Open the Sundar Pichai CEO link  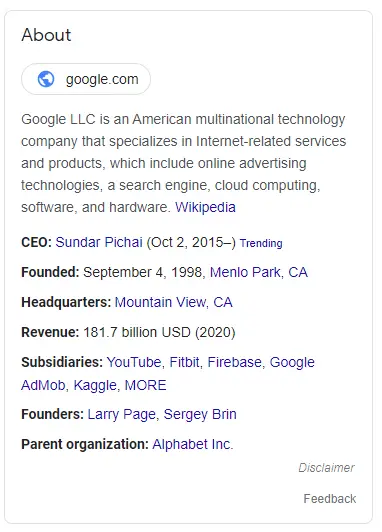[99, 242]
